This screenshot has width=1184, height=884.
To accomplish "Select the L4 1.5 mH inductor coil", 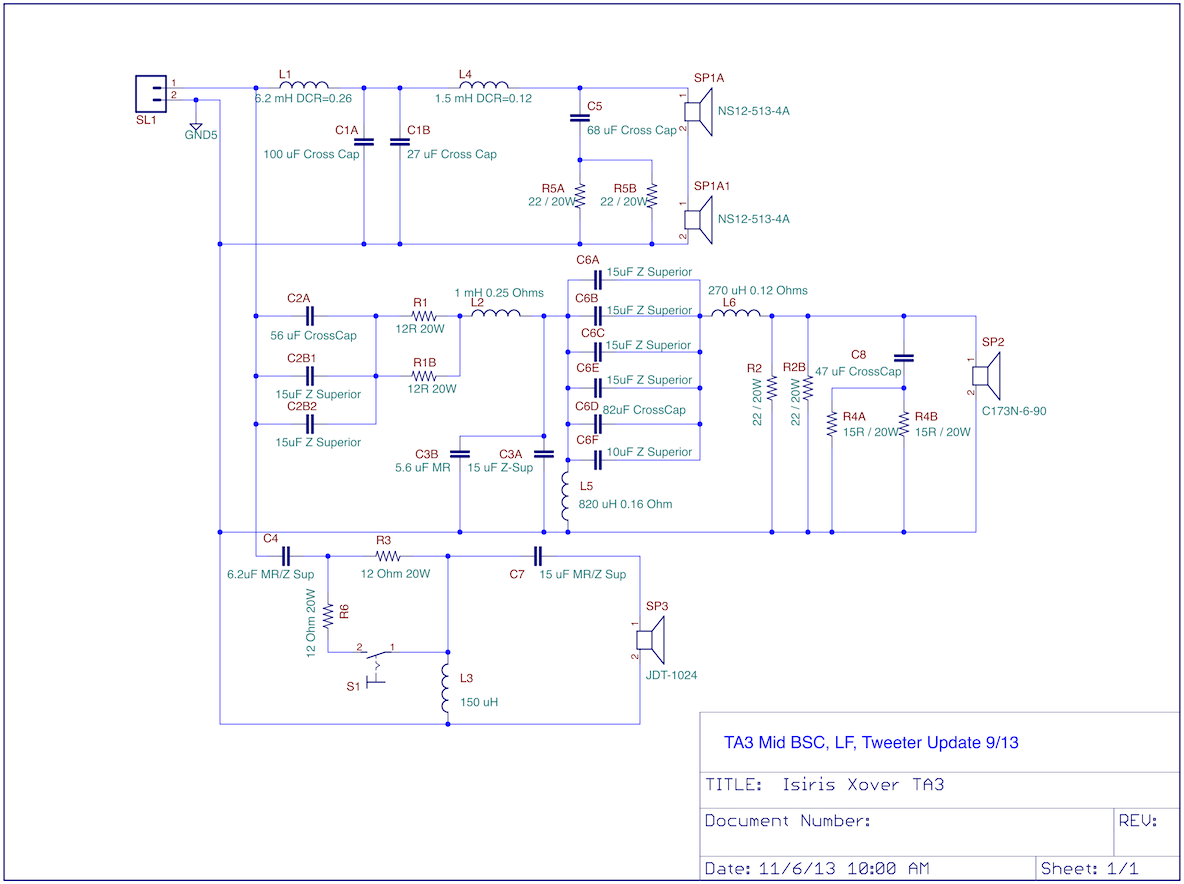I will pos(483,85).
